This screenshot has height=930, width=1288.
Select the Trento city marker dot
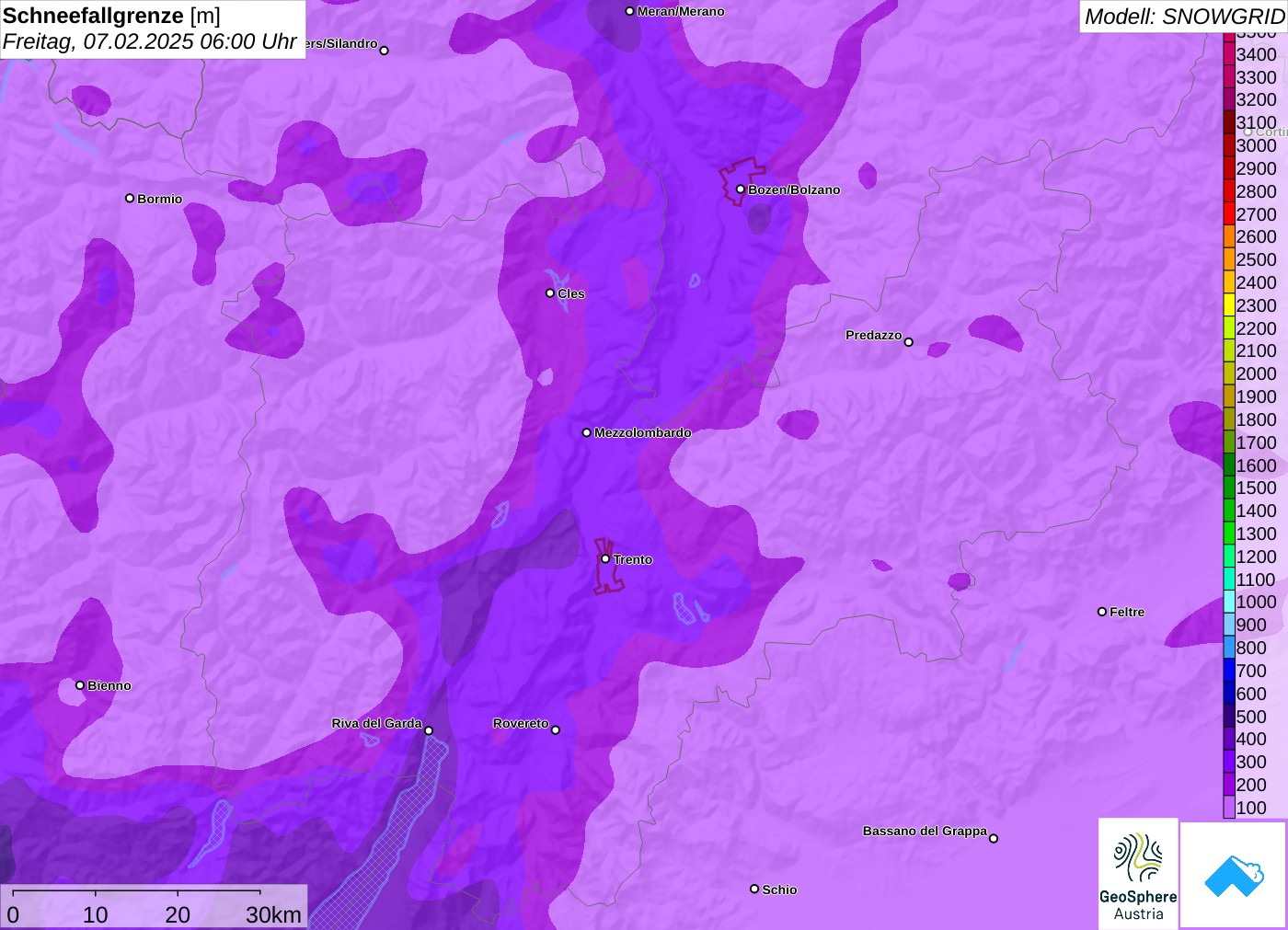tap(605, 558)
